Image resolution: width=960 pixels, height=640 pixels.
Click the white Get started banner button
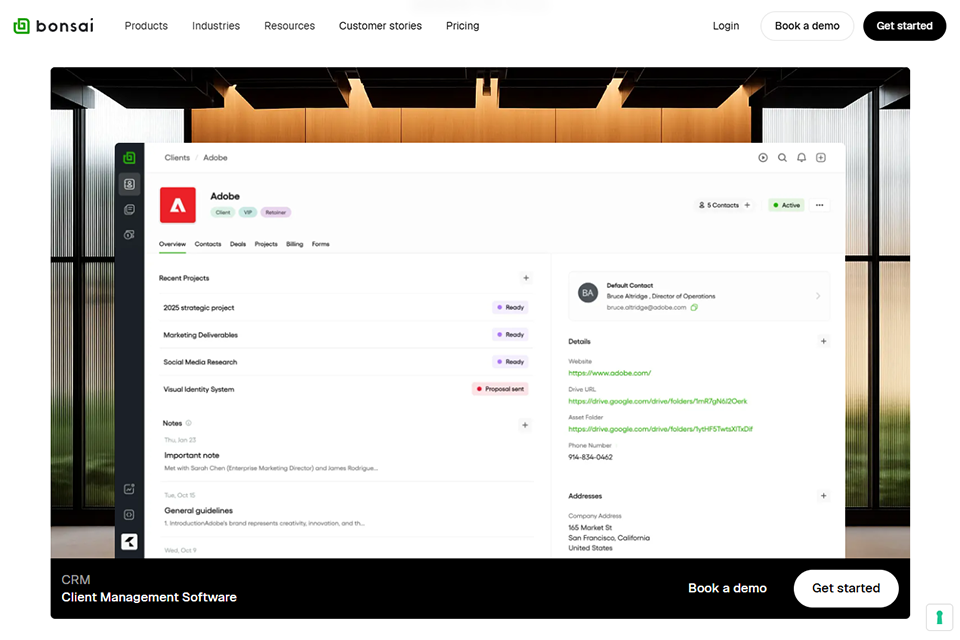coord(846,589)
